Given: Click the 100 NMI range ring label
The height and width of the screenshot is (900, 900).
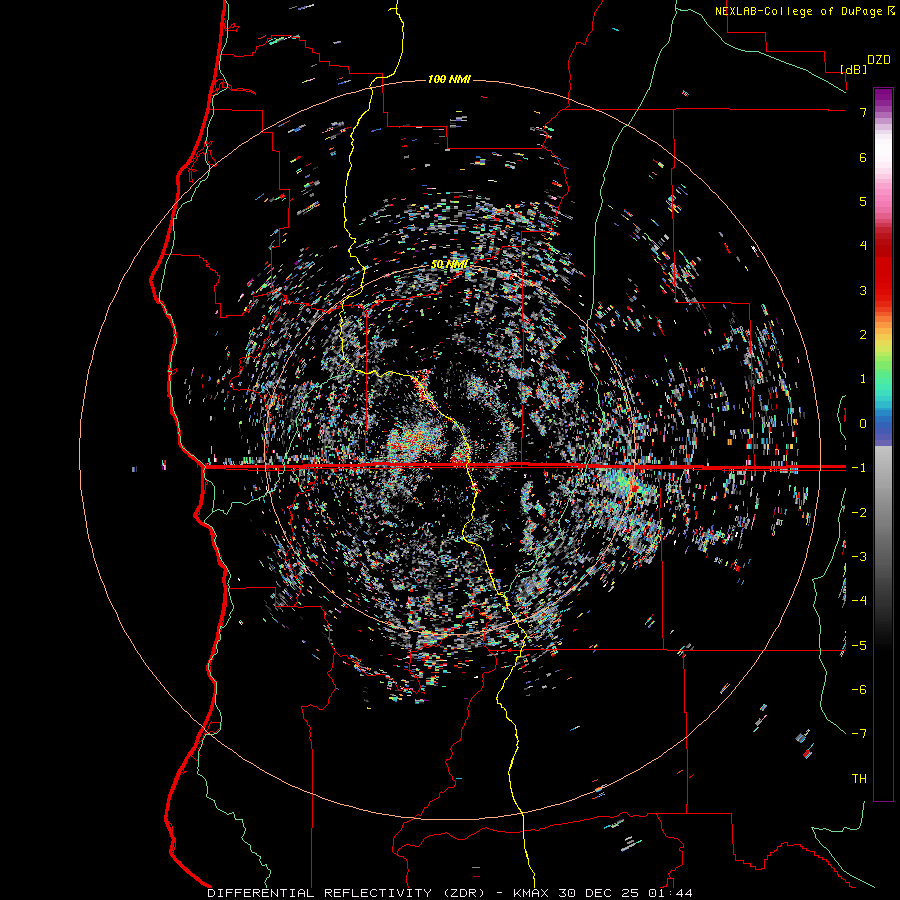Looking at the screenshot, I should (x=449, y=79).
